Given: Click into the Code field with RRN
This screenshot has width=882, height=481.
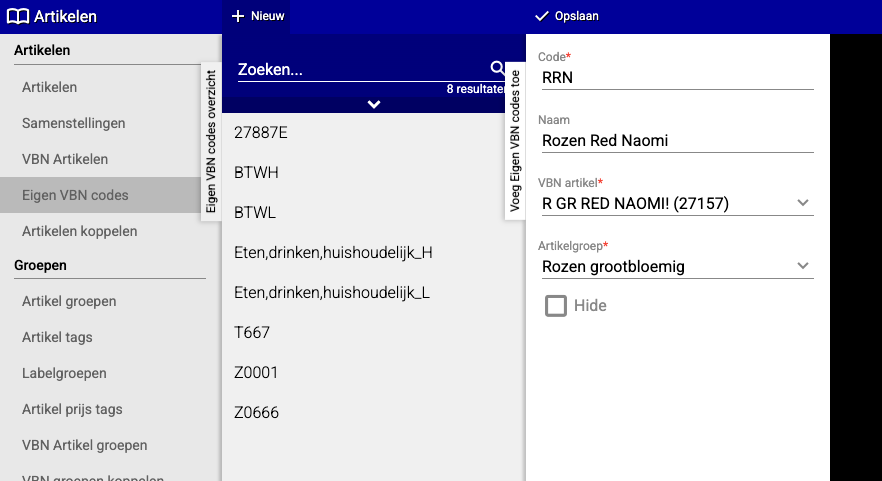Looking at the screenshot, I should tap(676, 78).
